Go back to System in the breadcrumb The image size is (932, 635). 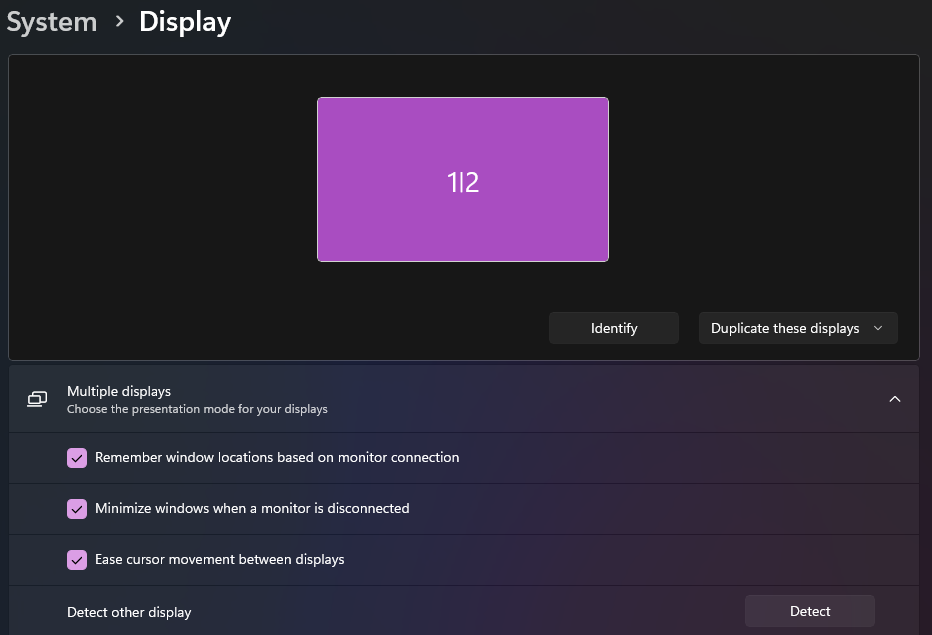point(52,21)
